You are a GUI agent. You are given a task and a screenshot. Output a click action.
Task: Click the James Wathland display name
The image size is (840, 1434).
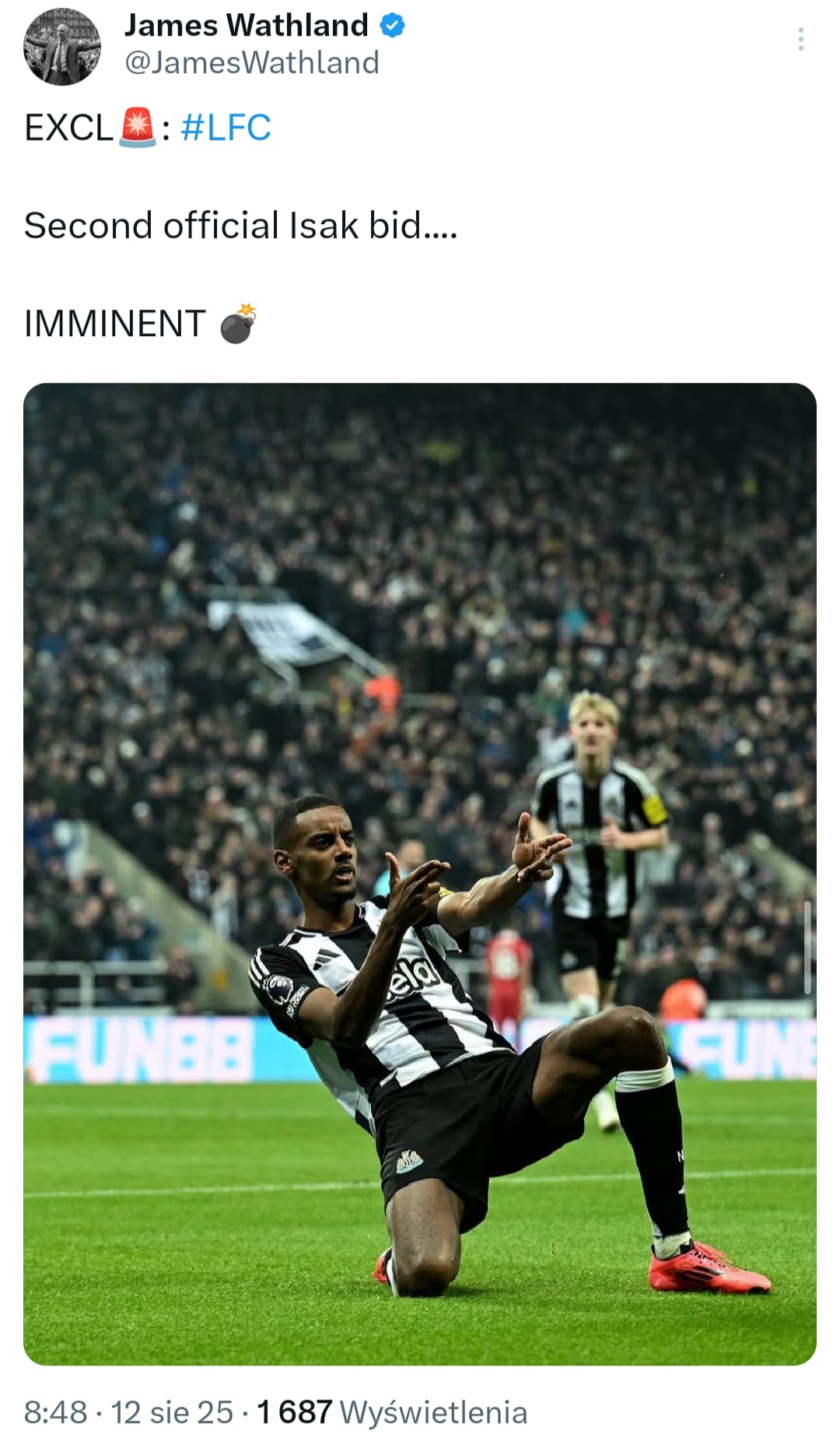[x=247, y=26]
